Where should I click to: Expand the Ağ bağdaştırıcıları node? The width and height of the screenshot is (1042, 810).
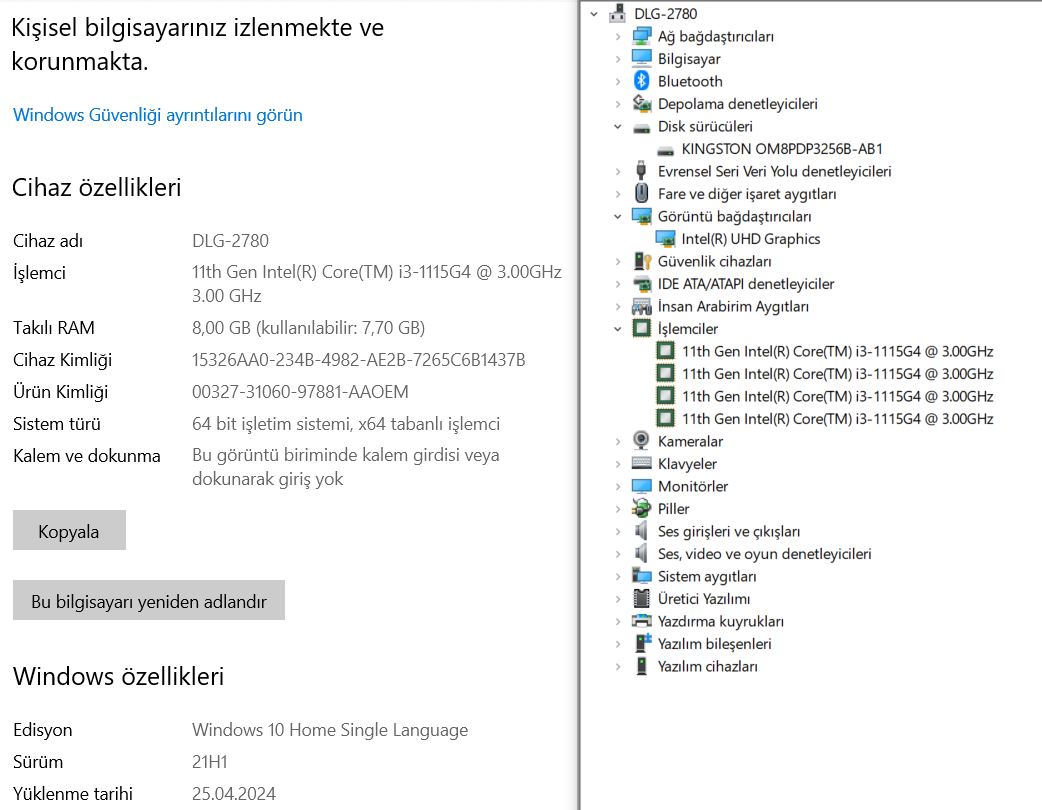pos(617,37)
